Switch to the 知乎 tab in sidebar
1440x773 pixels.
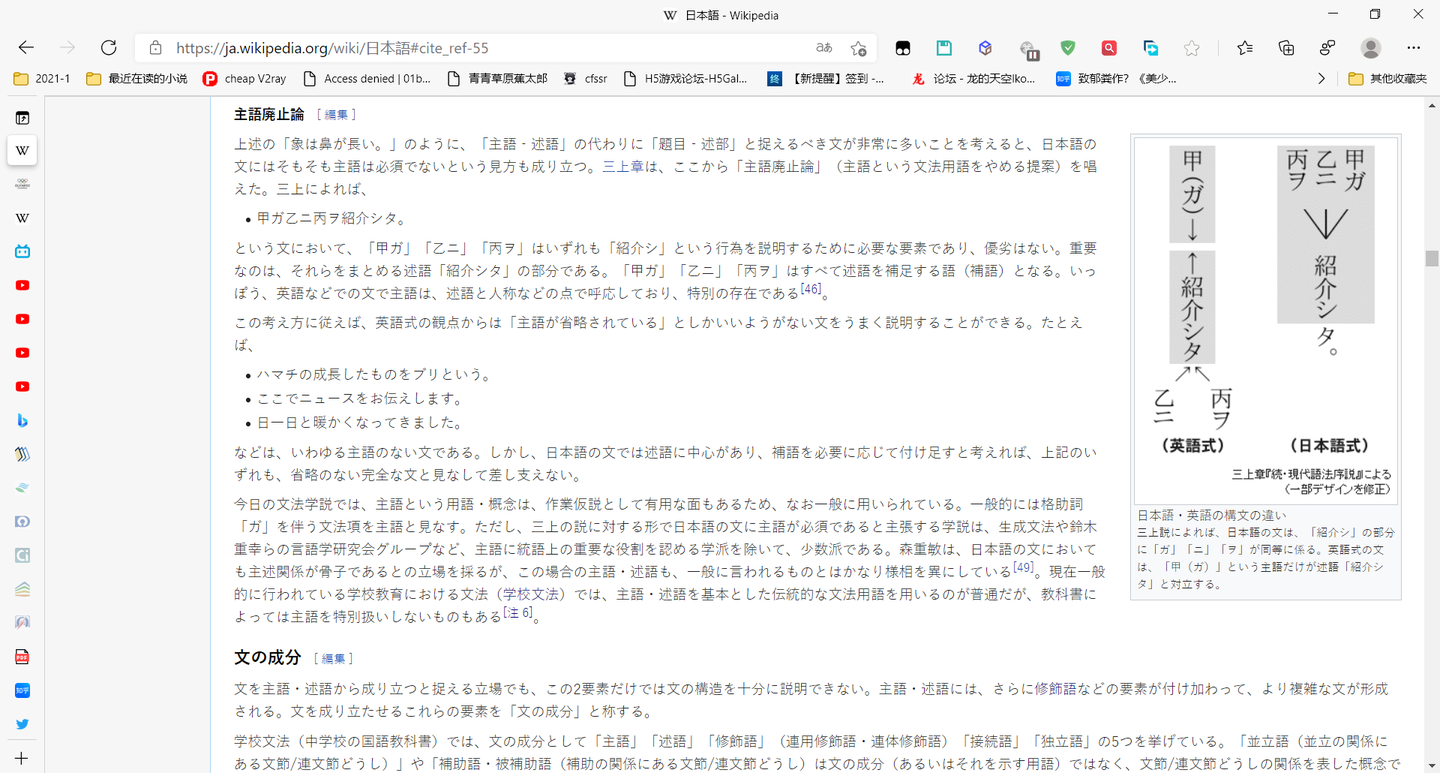(x=22, y=690)
